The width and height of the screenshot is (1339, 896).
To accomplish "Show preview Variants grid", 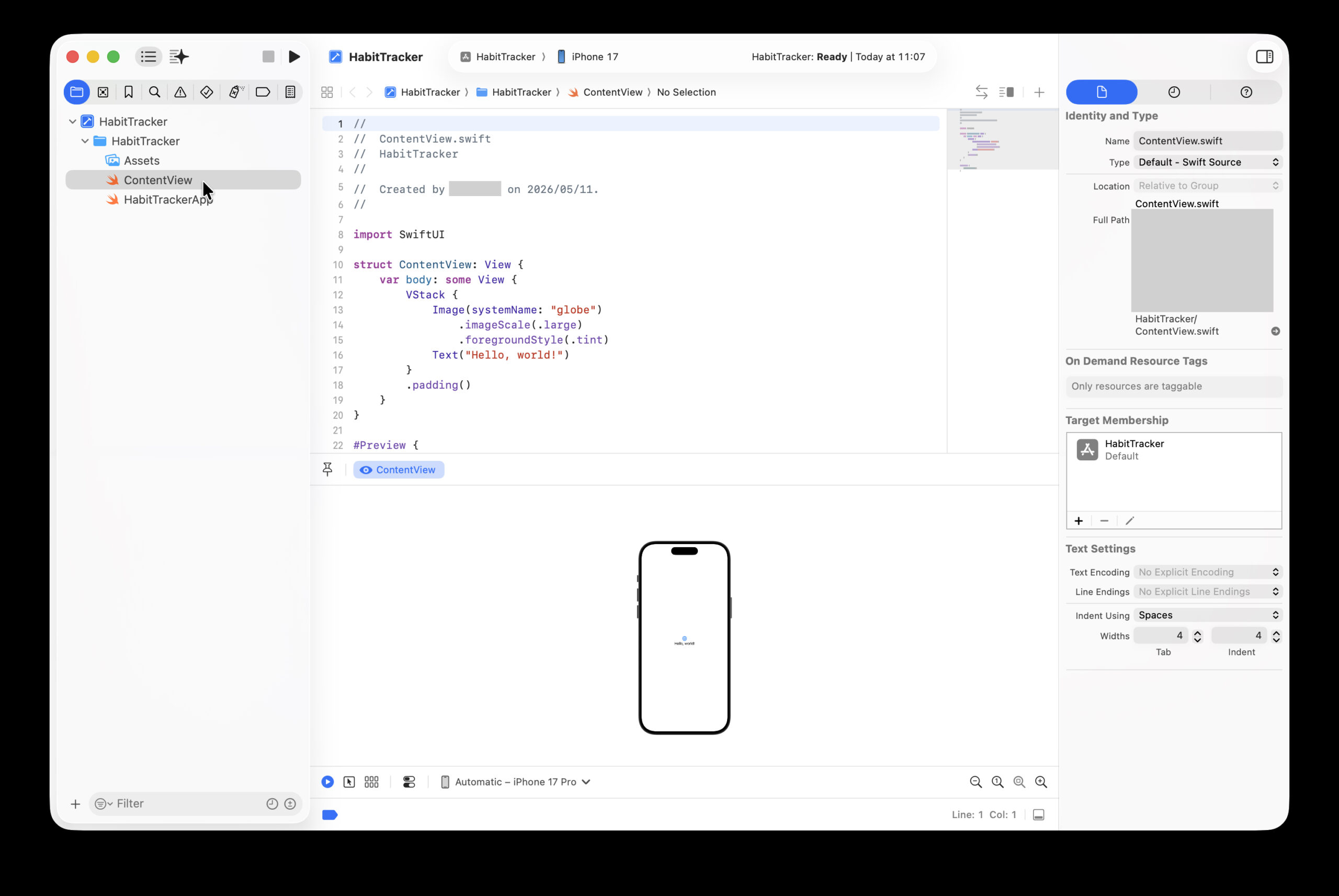I will coord(371,782).
